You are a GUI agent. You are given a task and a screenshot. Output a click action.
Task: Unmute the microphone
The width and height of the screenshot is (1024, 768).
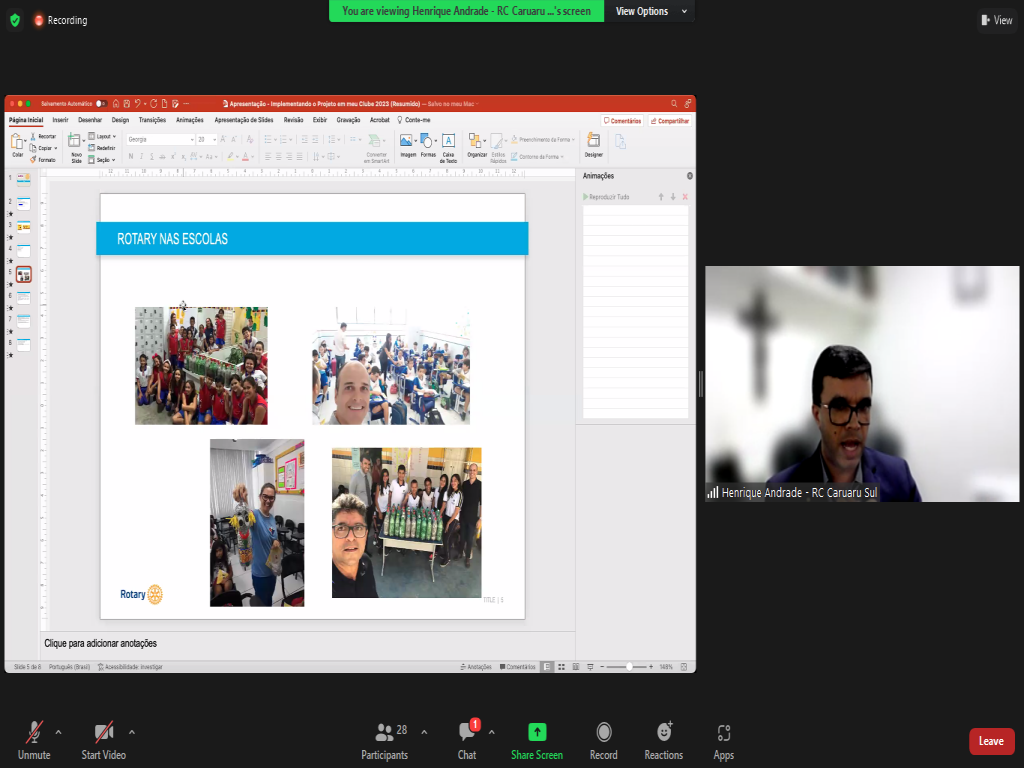point(34,733)
